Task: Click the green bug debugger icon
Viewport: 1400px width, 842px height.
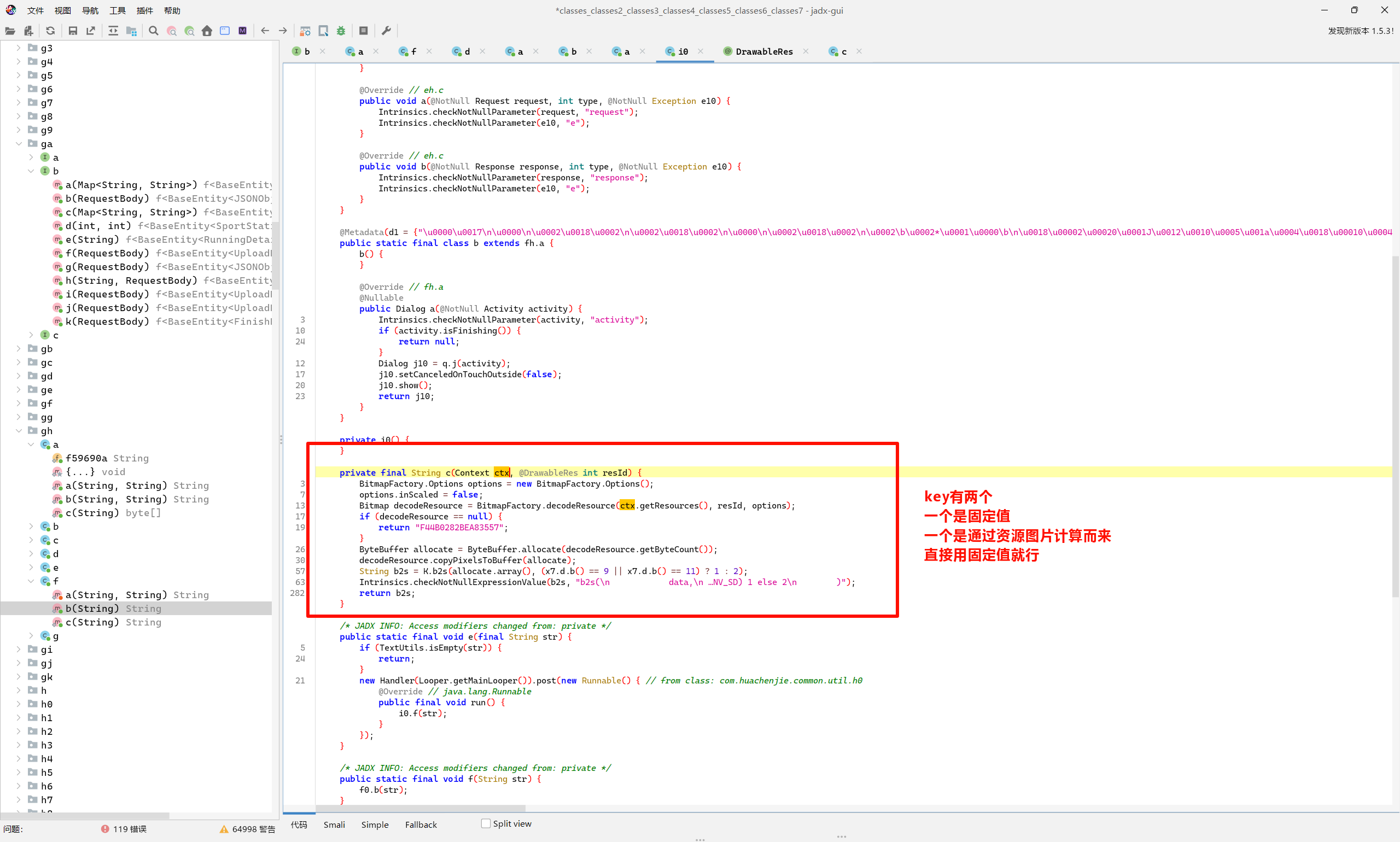Action: tap(341, 31)
